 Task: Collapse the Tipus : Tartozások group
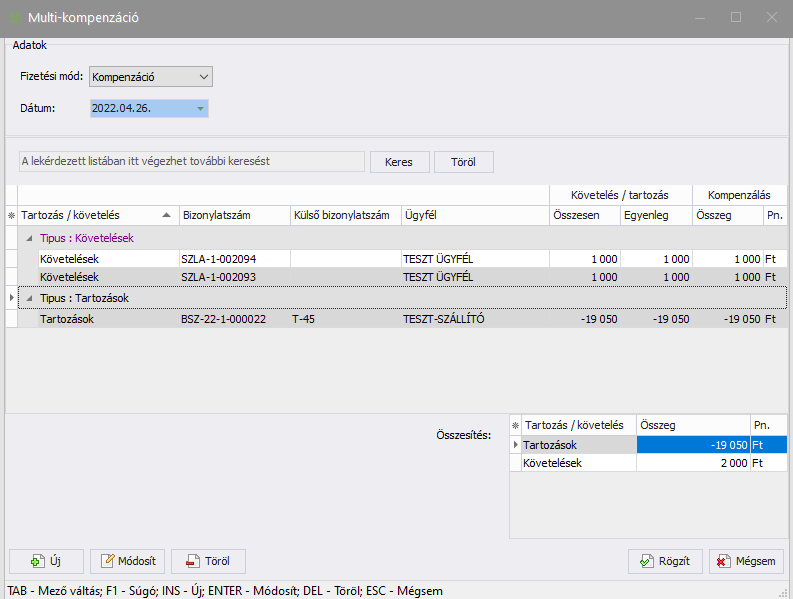(29, 298)
